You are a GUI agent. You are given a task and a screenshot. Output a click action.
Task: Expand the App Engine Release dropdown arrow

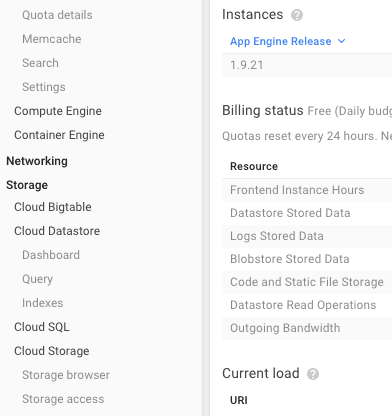click(x=341, y=41)
